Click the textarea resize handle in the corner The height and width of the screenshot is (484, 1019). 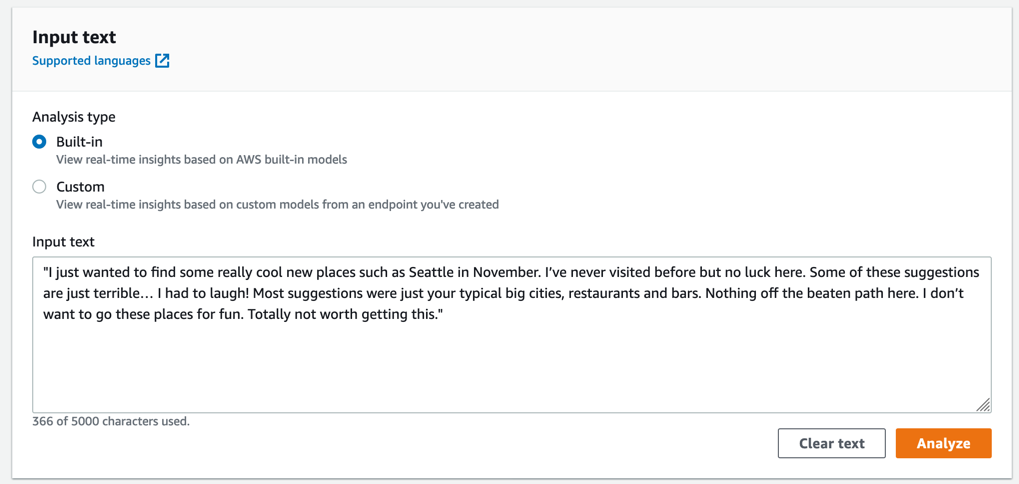(984, 405)
